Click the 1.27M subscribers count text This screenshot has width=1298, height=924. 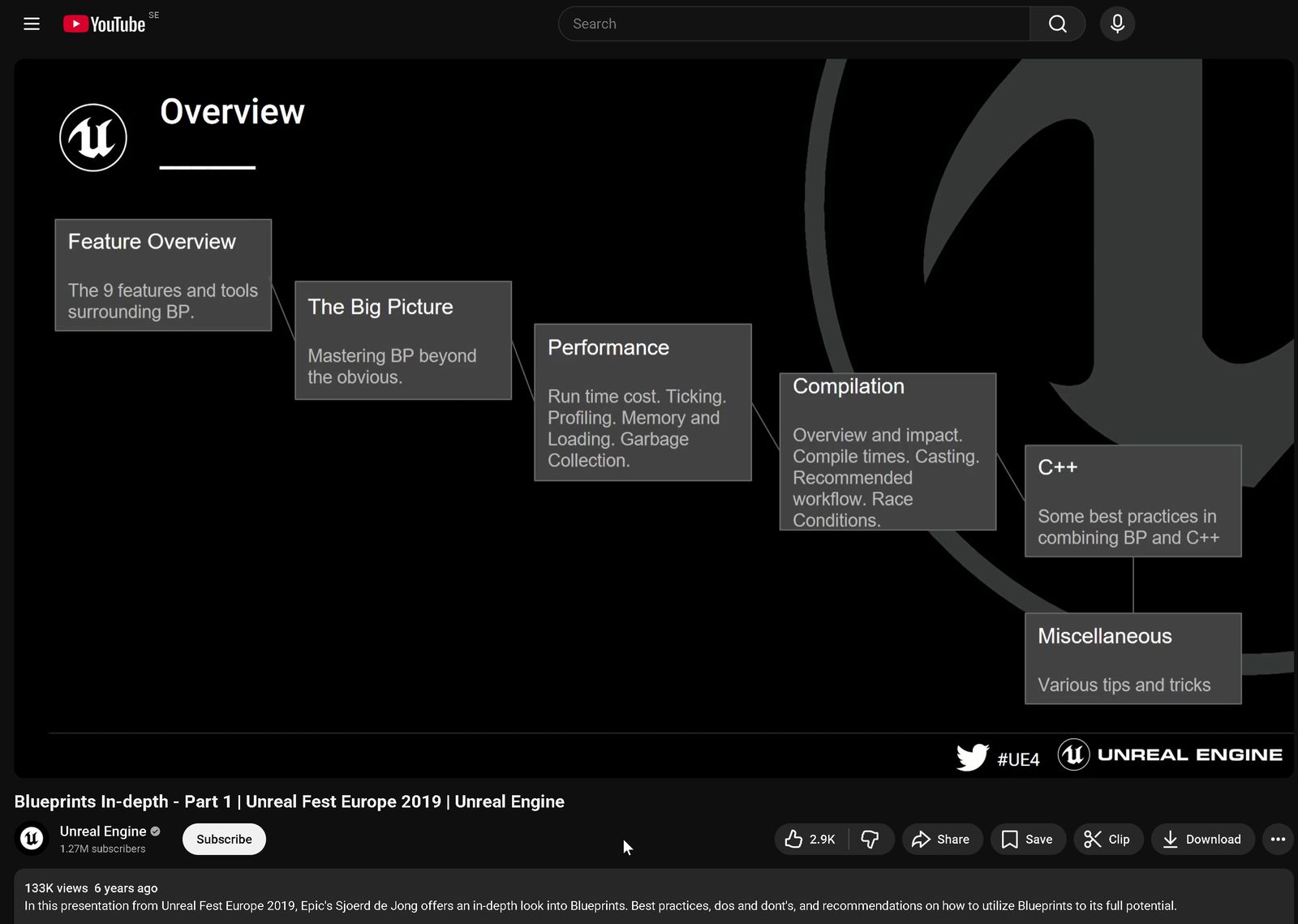coord(103,849)
